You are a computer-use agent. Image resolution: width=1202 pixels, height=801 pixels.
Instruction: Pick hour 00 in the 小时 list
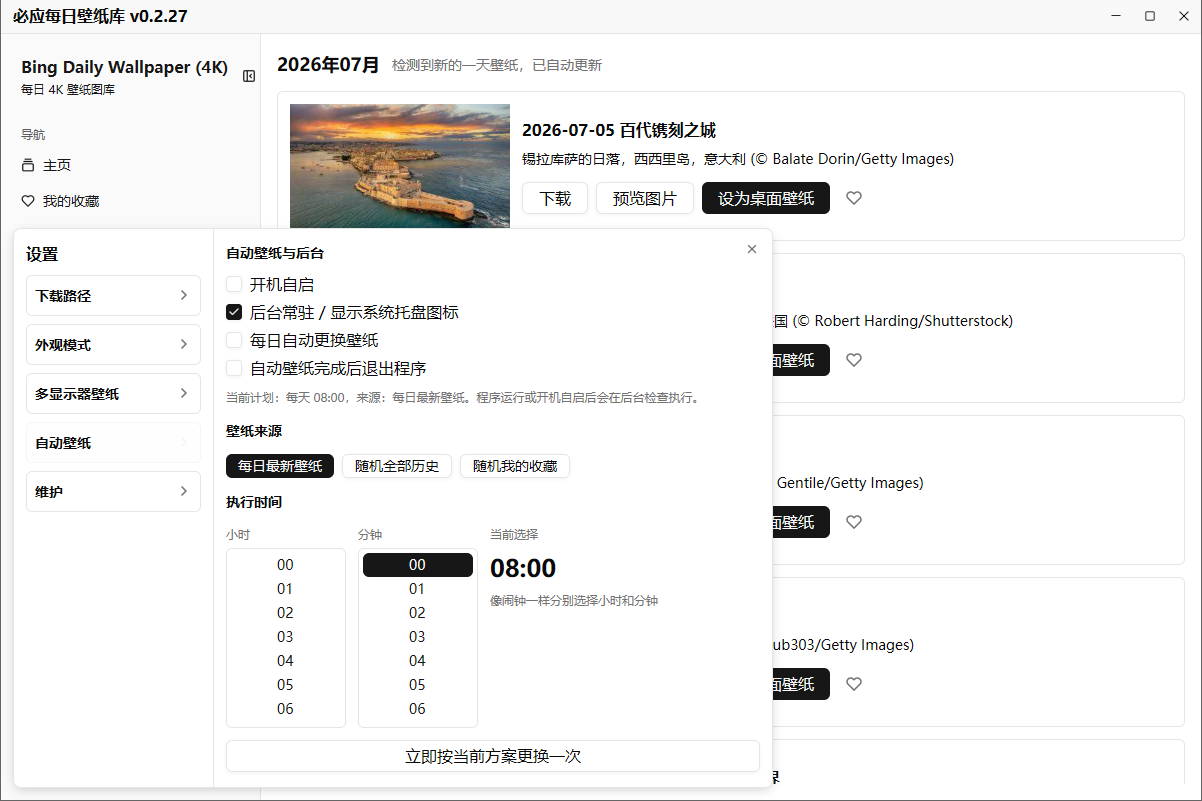285,565
